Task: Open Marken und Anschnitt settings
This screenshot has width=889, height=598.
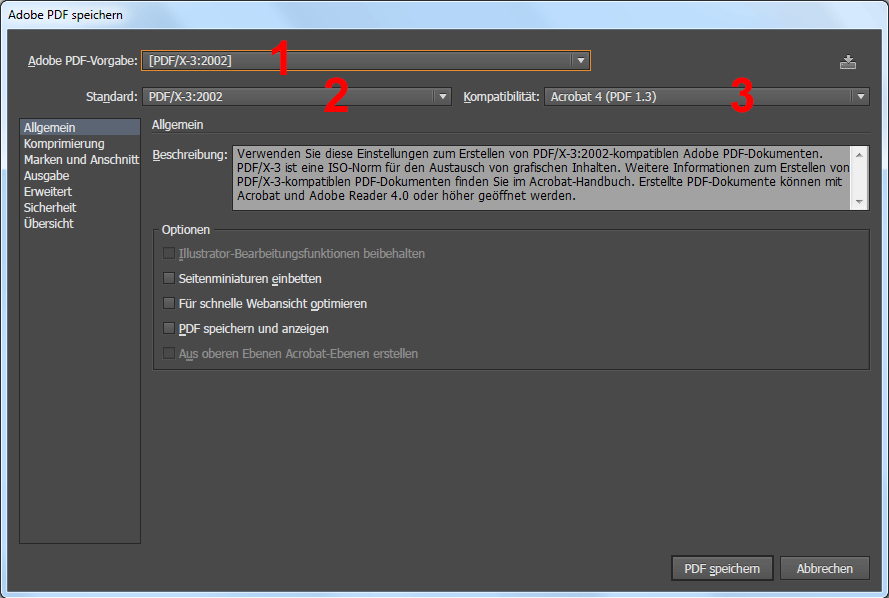Action: point(80,160)
